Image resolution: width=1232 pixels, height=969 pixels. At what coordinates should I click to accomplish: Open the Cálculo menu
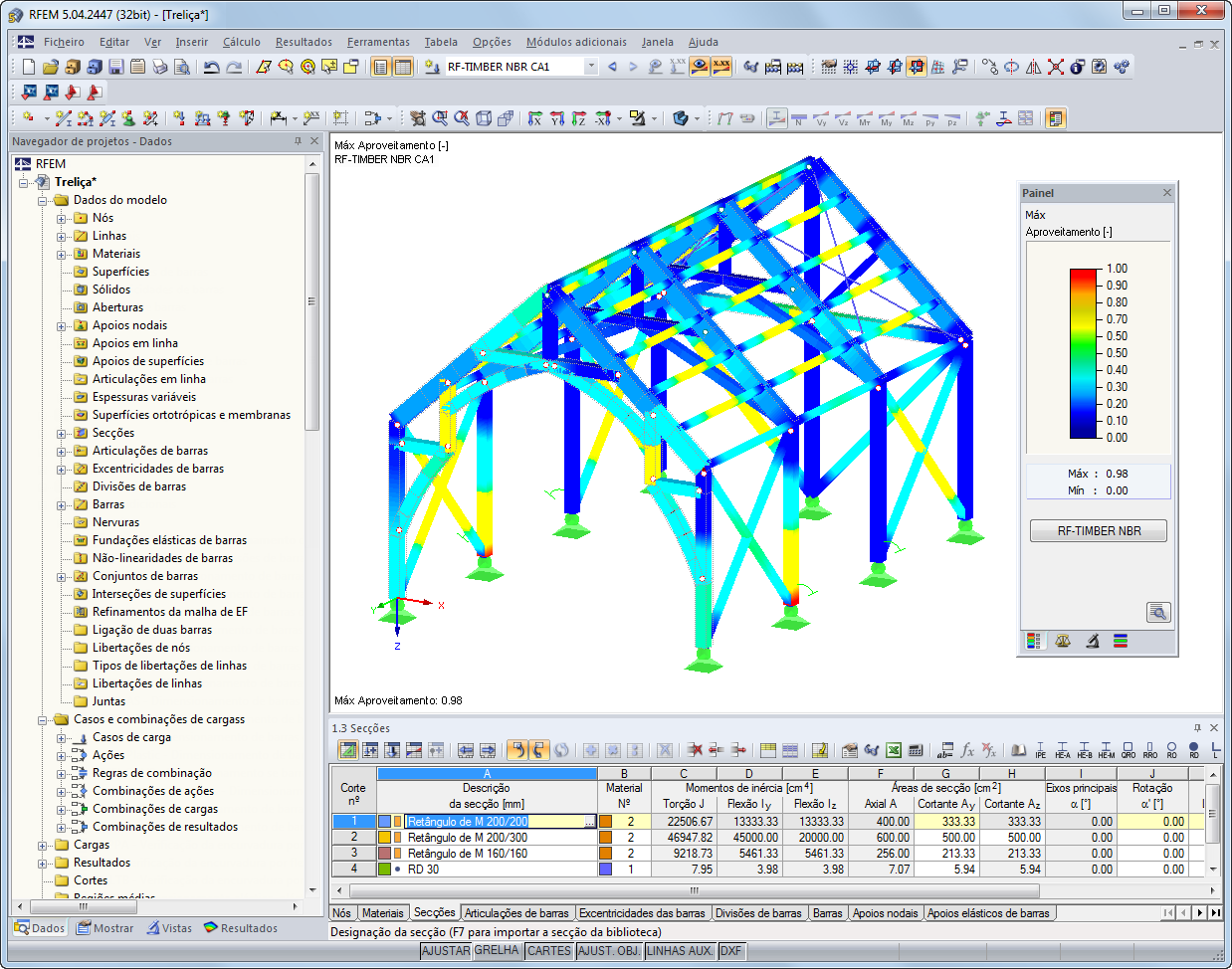point(241,42)
